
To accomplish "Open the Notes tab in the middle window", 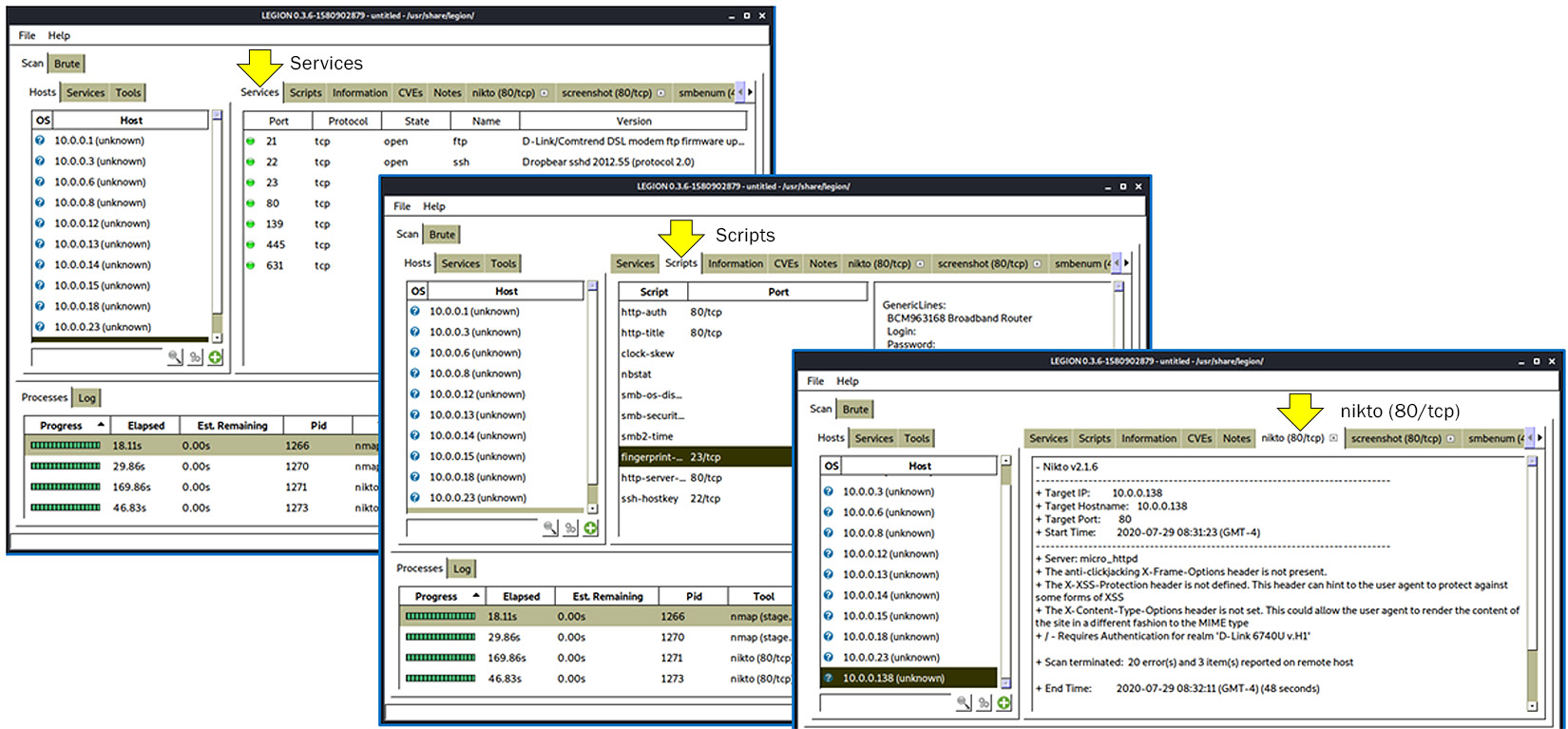I will coord(824,264).
